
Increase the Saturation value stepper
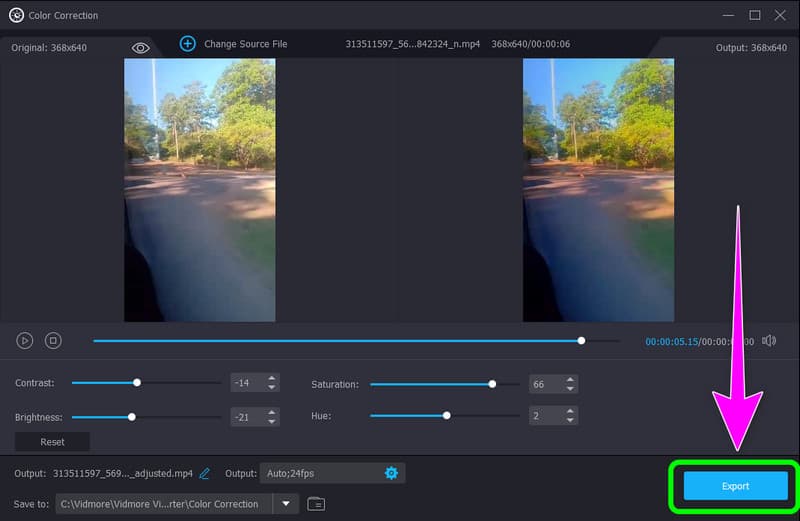[x=570, y=379]
